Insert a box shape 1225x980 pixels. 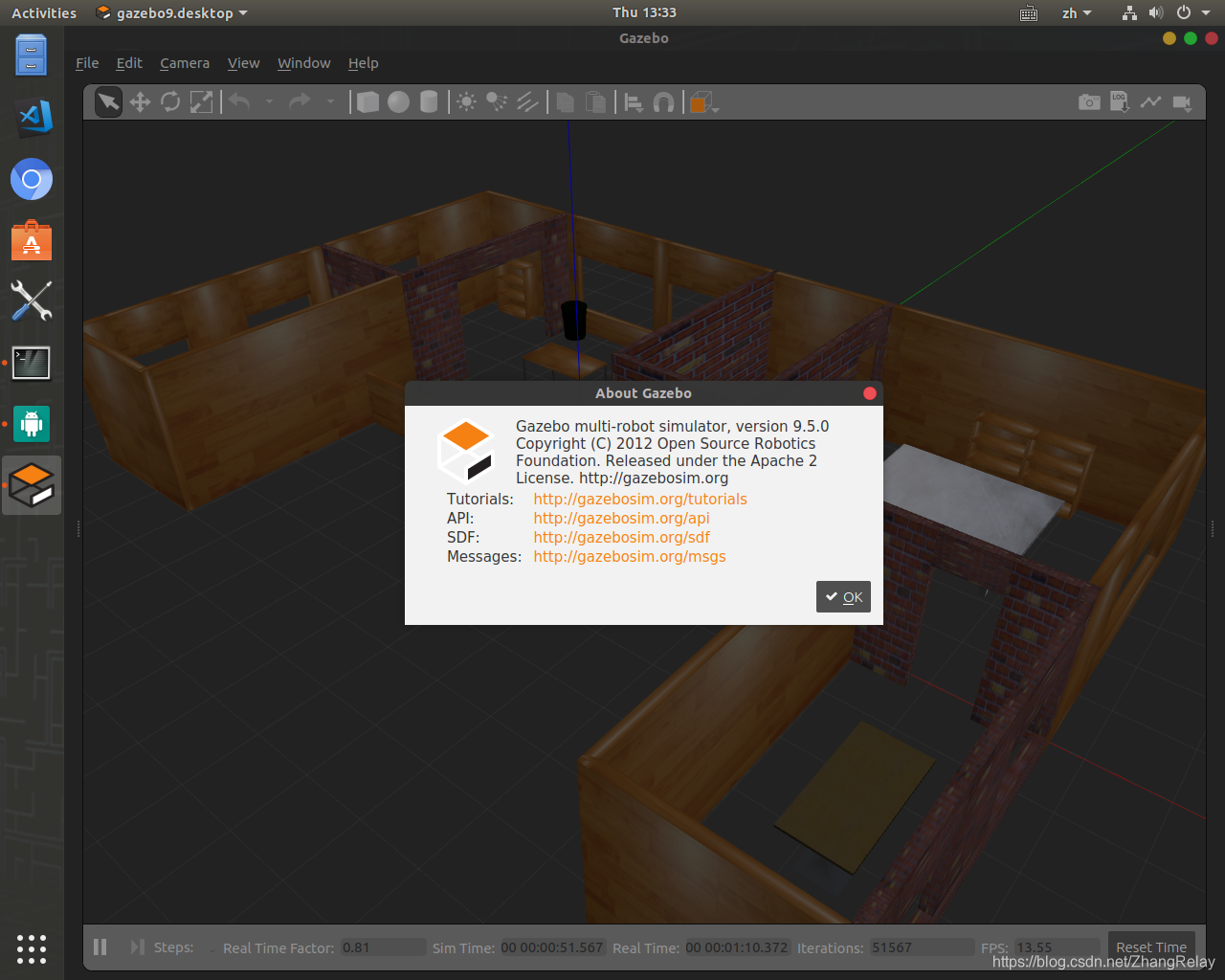click(367, 101)
